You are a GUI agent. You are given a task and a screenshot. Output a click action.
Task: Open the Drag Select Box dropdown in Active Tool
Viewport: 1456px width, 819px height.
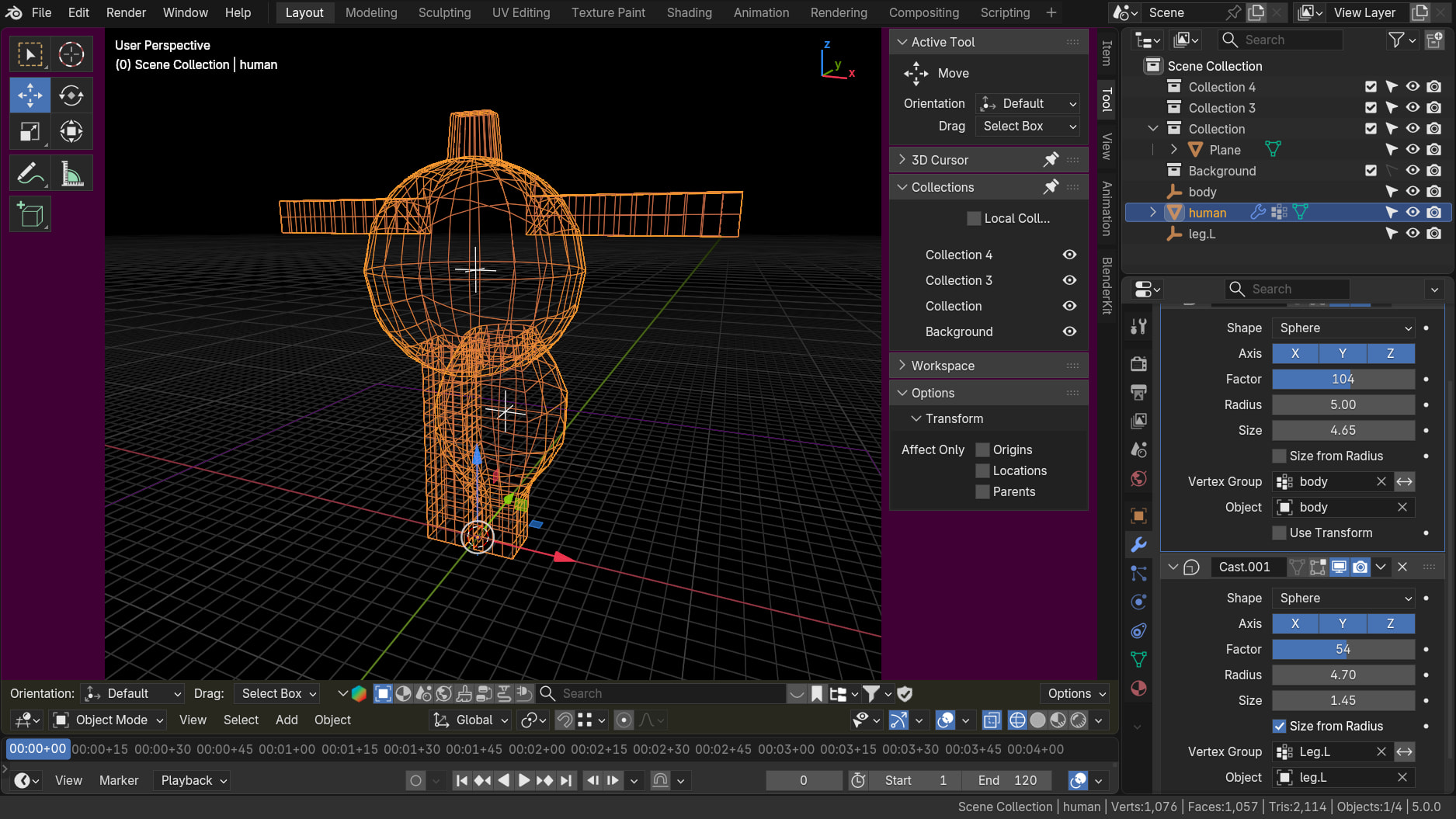(1027, 126)
